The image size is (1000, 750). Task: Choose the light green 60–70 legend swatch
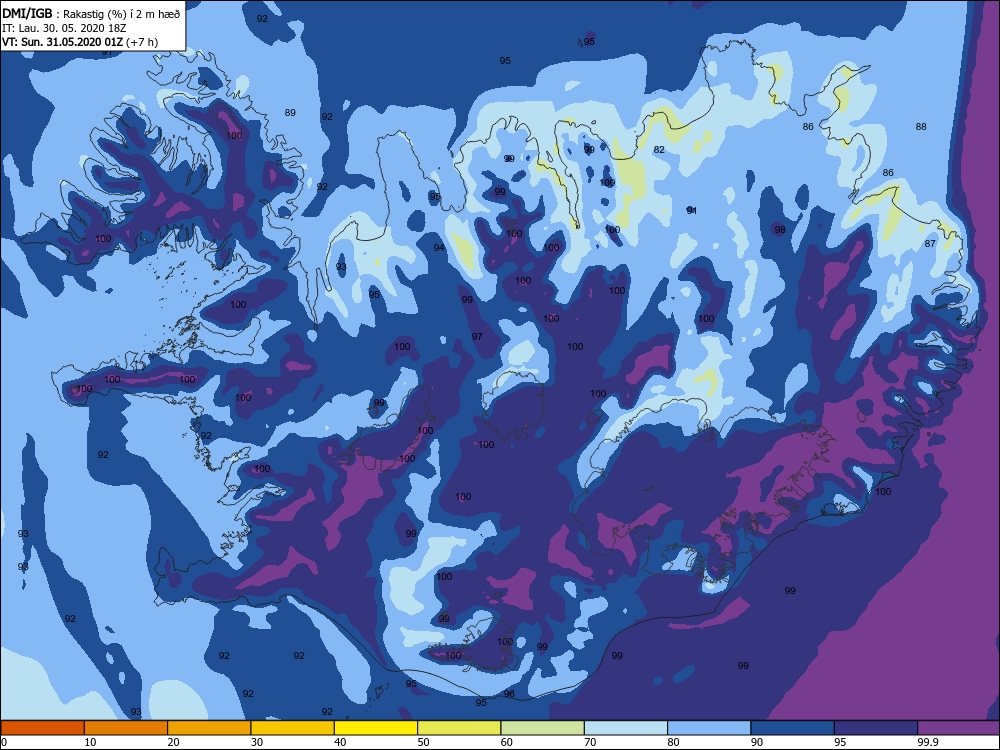click(543, 728)
